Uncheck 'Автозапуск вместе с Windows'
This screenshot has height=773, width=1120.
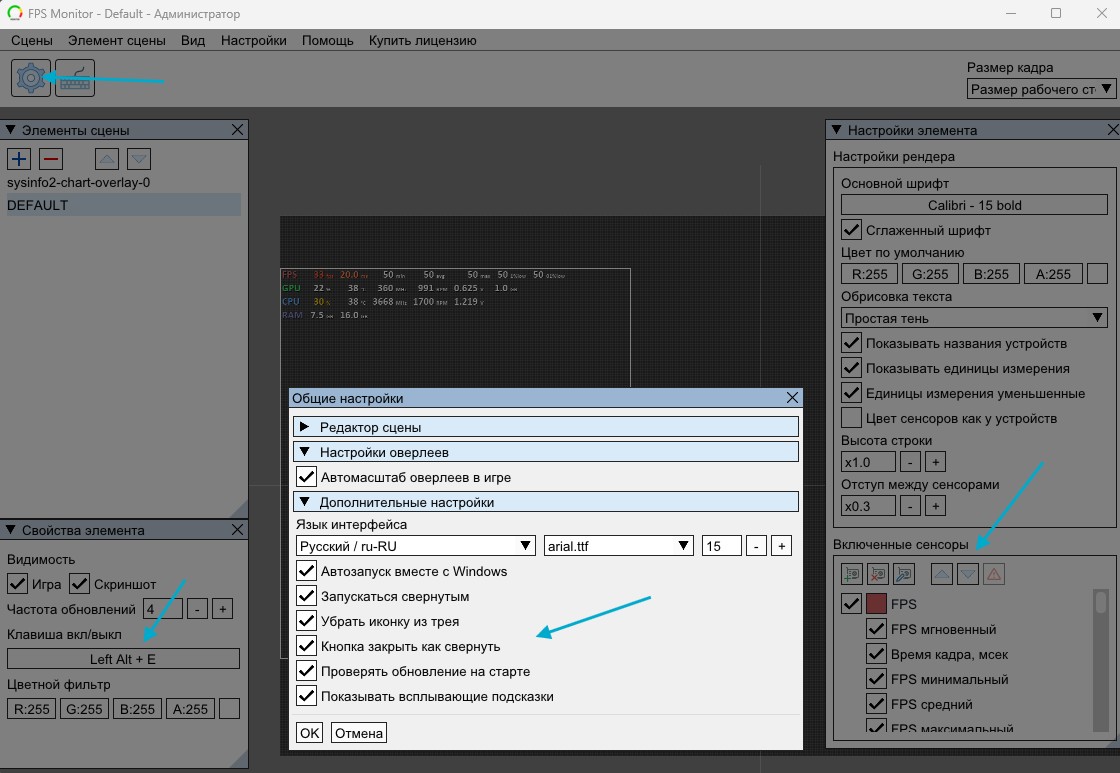pos(306,572)
